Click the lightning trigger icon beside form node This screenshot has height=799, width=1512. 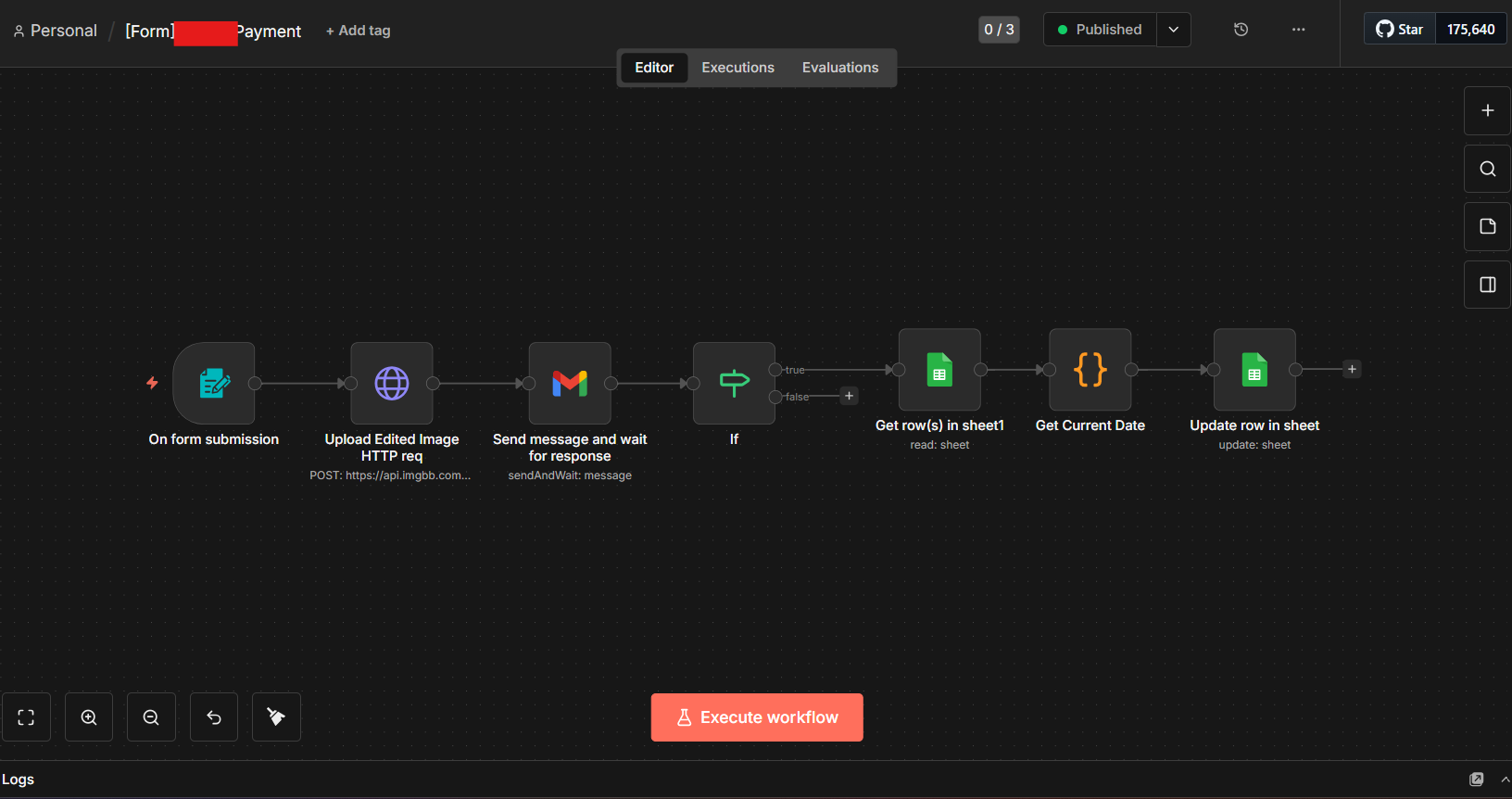(x=152, y=383)
